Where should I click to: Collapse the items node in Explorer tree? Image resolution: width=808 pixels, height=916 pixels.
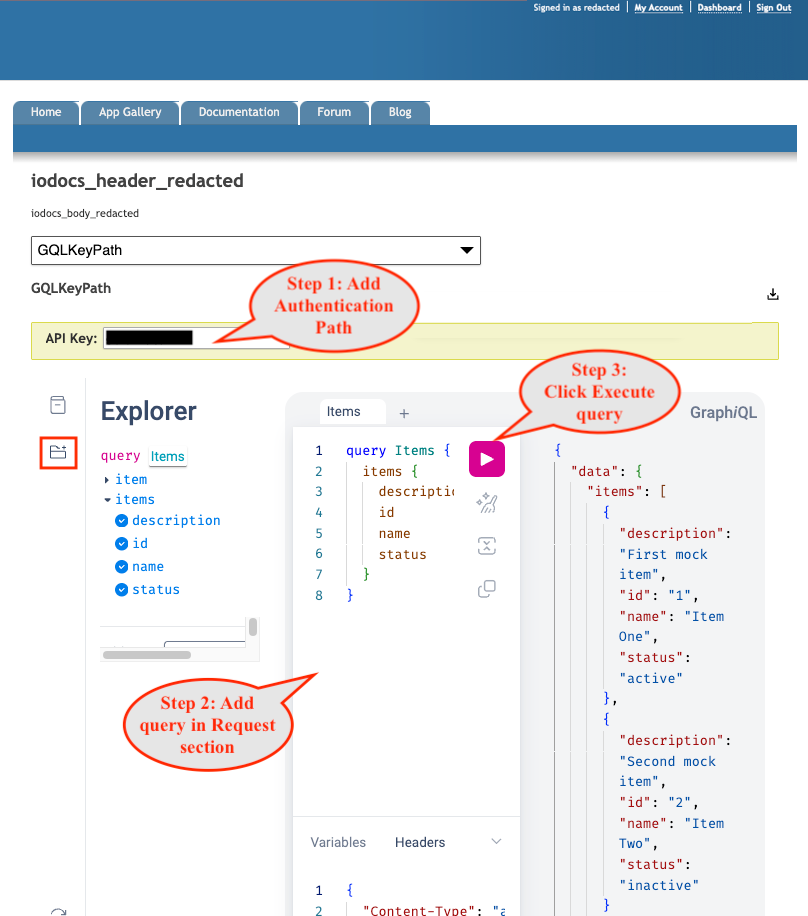pyautogui.click(x=107, y=500)
